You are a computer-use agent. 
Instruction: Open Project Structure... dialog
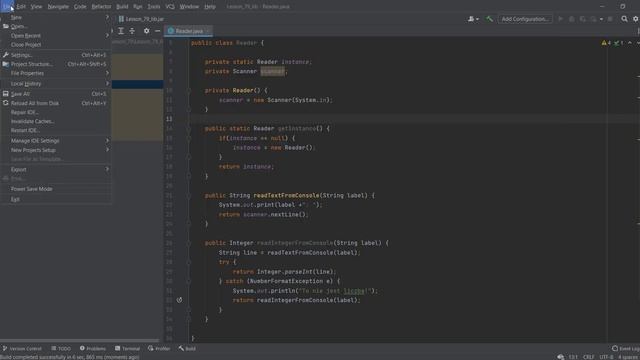[56, 64]
